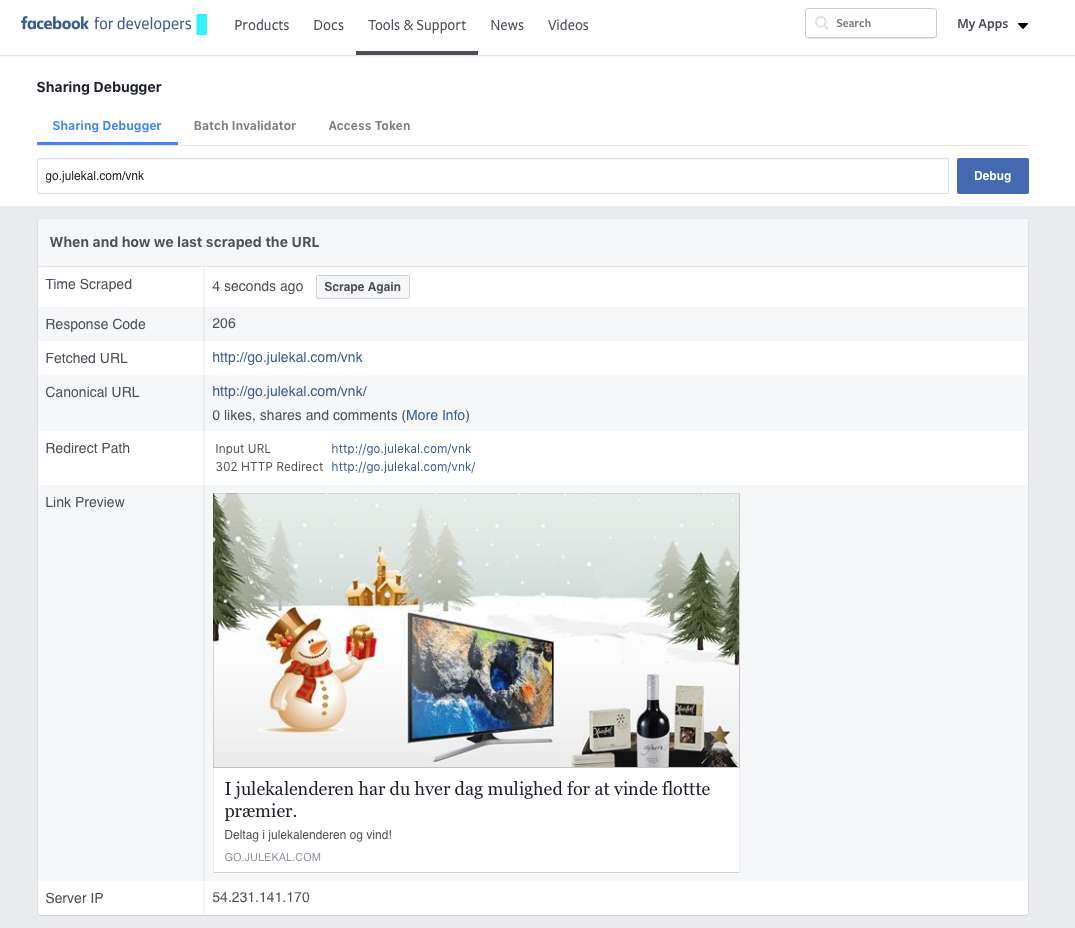Open the Videos page
Image resolution: width=1075 pixels, height=928 pixels.
pos(568,25)
